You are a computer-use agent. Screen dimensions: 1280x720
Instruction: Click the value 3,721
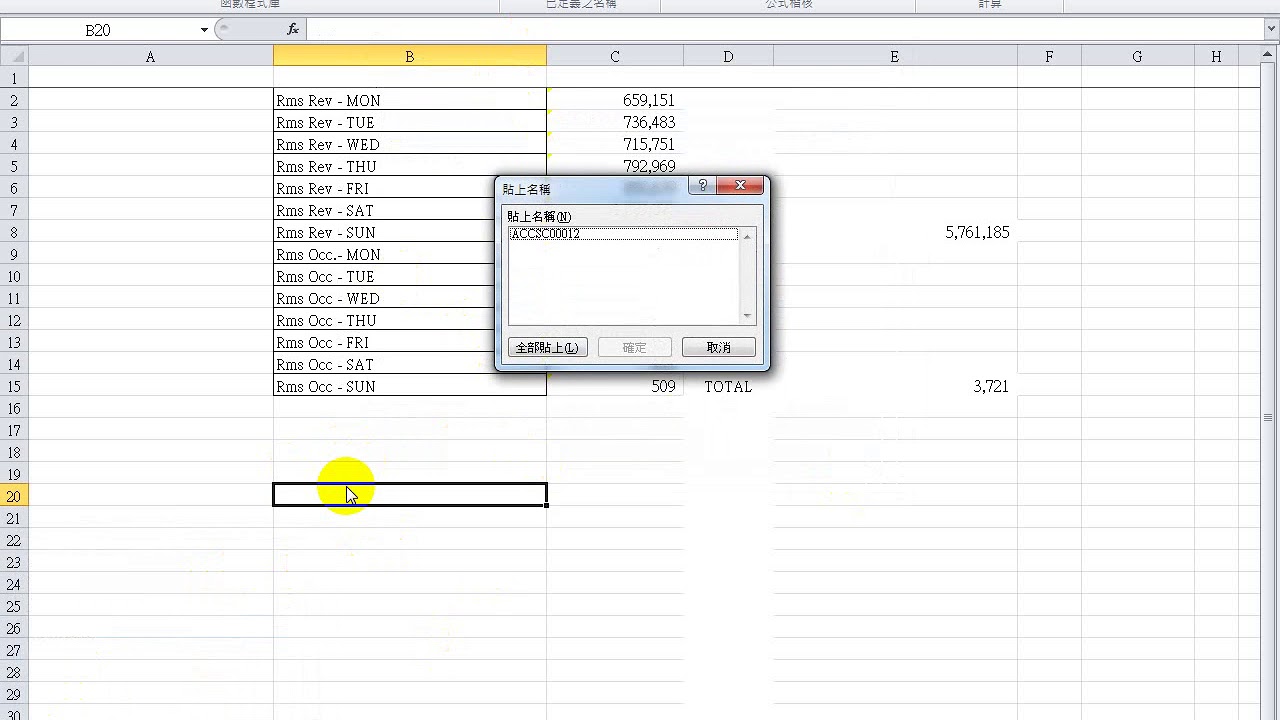tap(991, 386)
